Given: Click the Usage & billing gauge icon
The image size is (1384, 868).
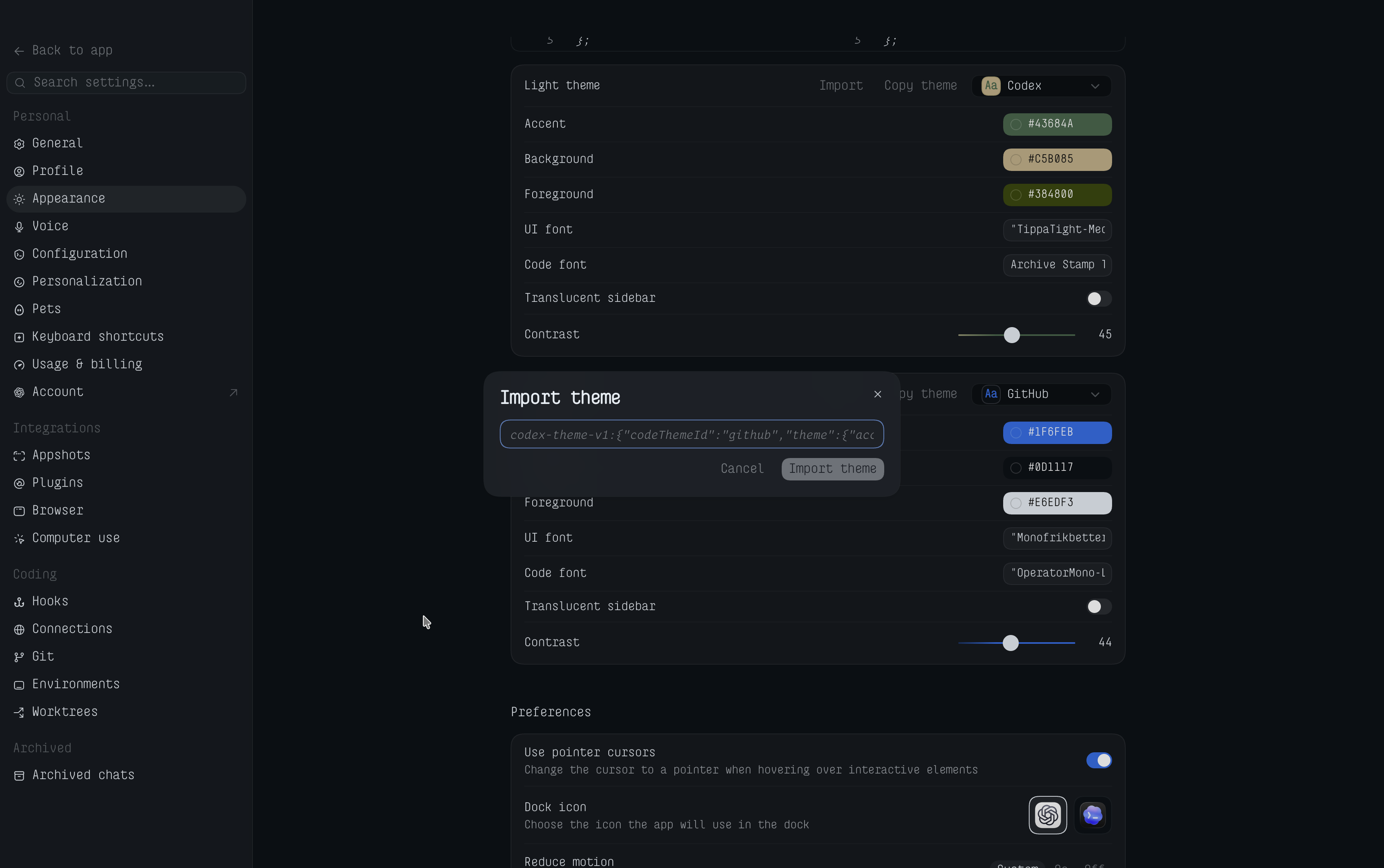Looking at the screenshot, I should click(x=19, y=365).
